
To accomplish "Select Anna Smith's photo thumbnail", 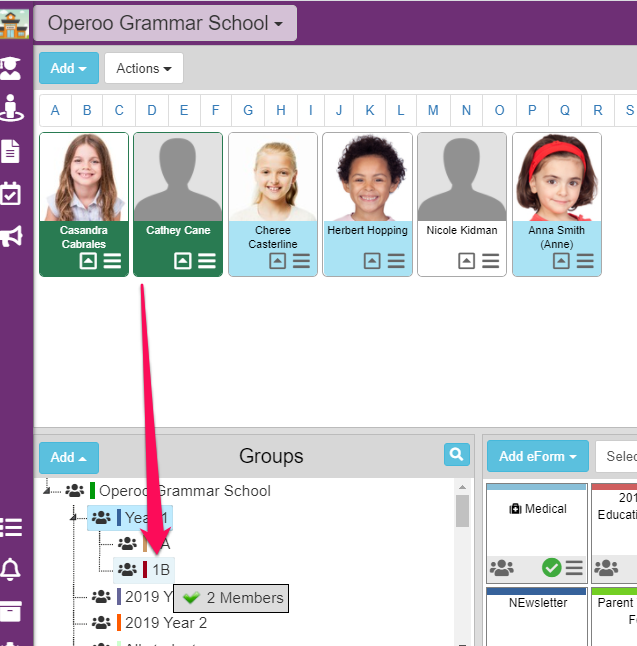I will (x=556, y=178).
